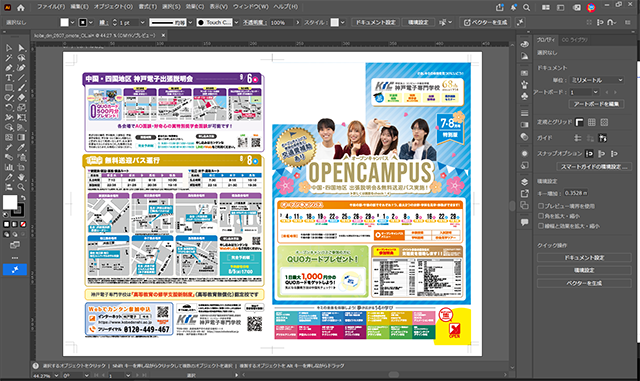Switch to the CC ライブラリ tab
Viewport: 640px width, 381px height.
(x=575, y=40)
